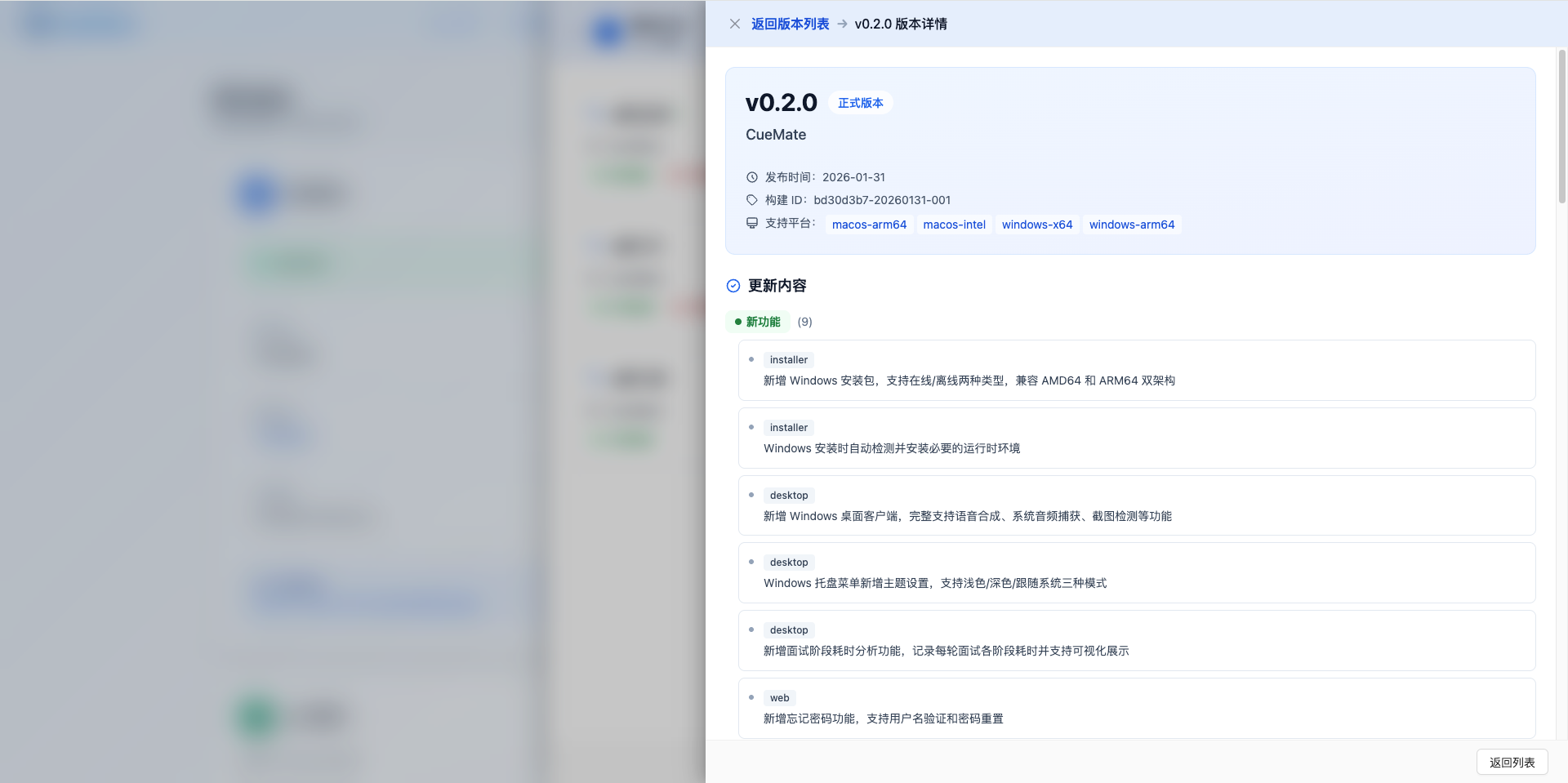This screenshot has width=1568, height=783.
Task: Select the windows-arm64 platform tag
Action: pyautogui.click(x=1131, y=225)
